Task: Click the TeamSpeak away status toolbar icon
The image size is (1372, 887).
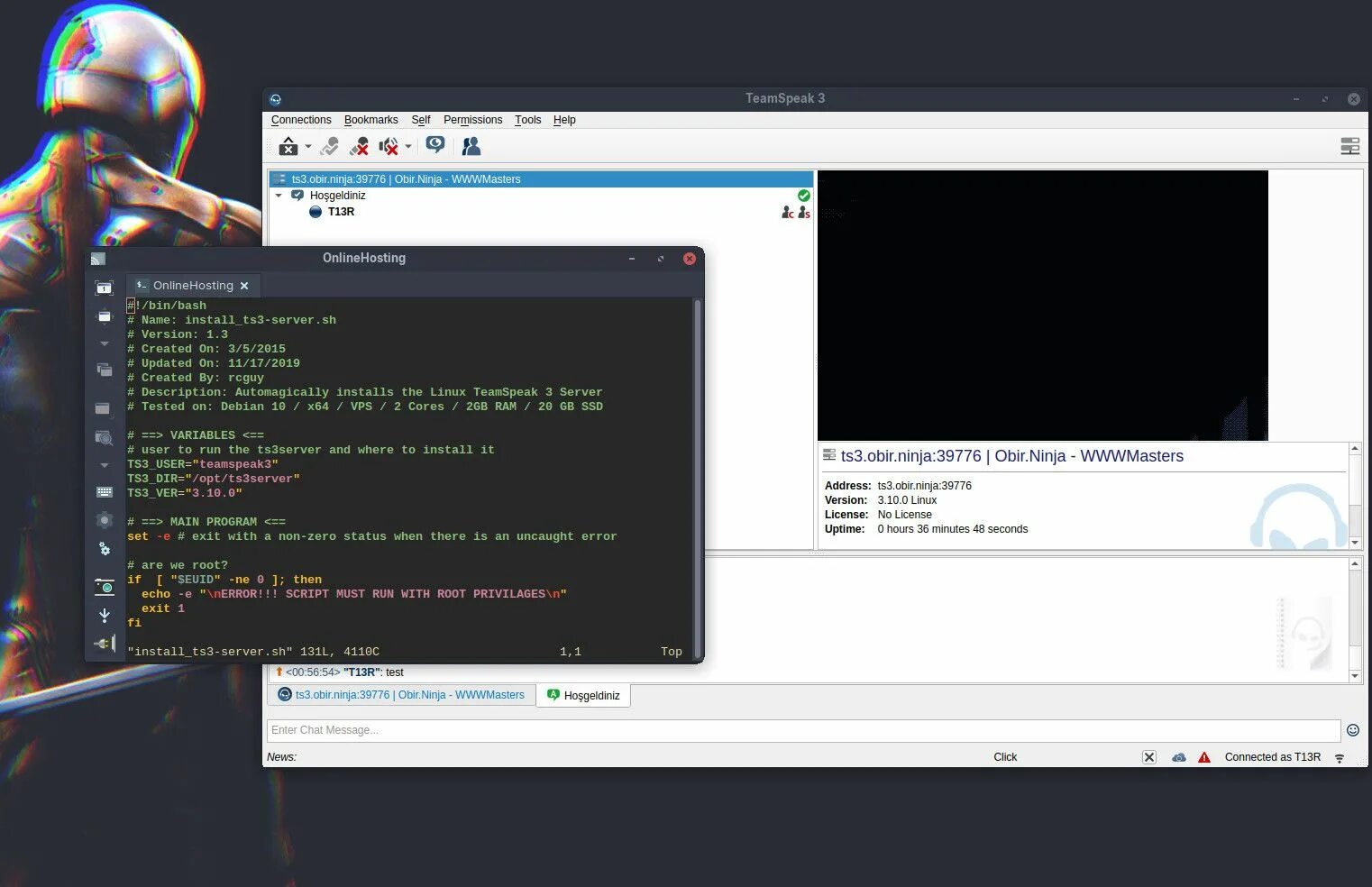Action: pyautogui.click(x=288, y=146)
